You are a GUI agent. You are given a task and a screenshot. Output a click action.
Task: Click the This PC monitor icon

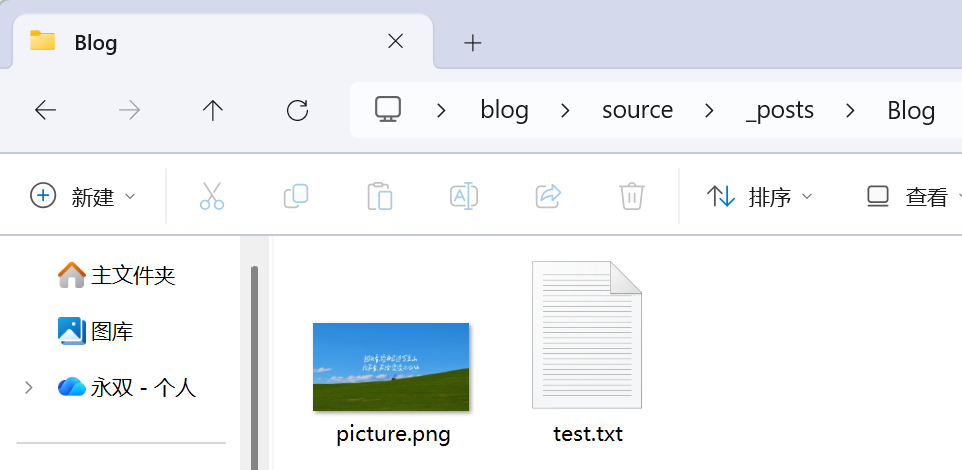pos(388,110)
